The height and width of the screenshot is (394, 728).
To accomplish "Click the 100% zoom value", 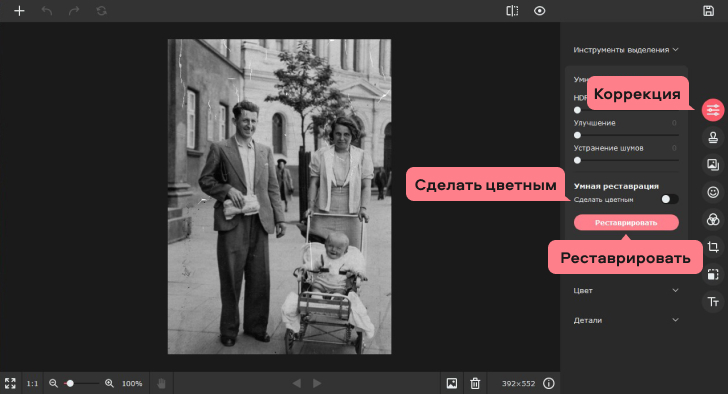I will pos(132,383).
